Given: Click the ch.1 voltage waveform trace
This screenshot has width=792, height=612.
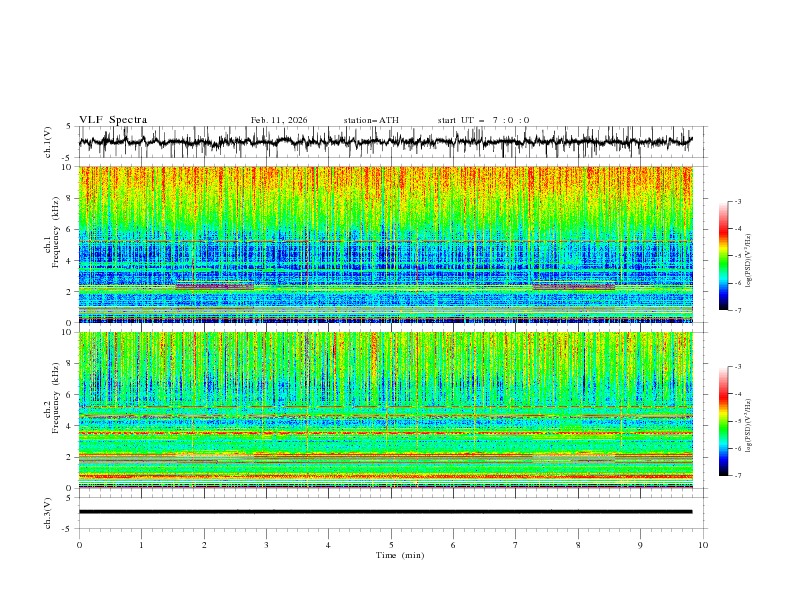Looking at the screenshot, I should point(385,142).
